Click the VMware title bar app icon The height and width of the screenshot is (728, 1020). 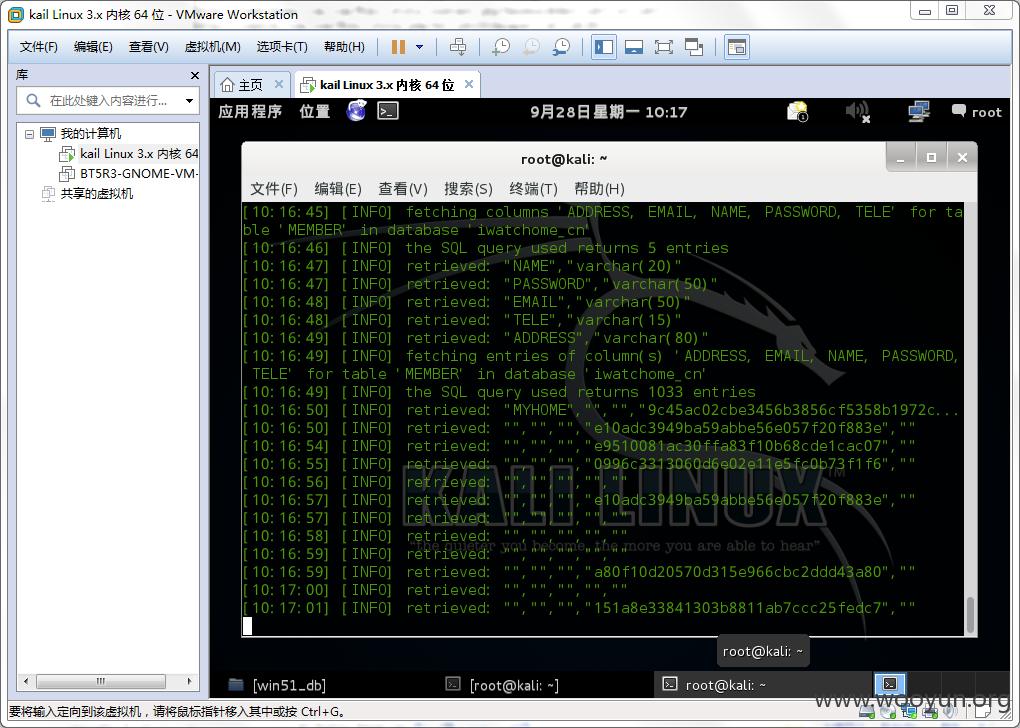click(16, 14)
